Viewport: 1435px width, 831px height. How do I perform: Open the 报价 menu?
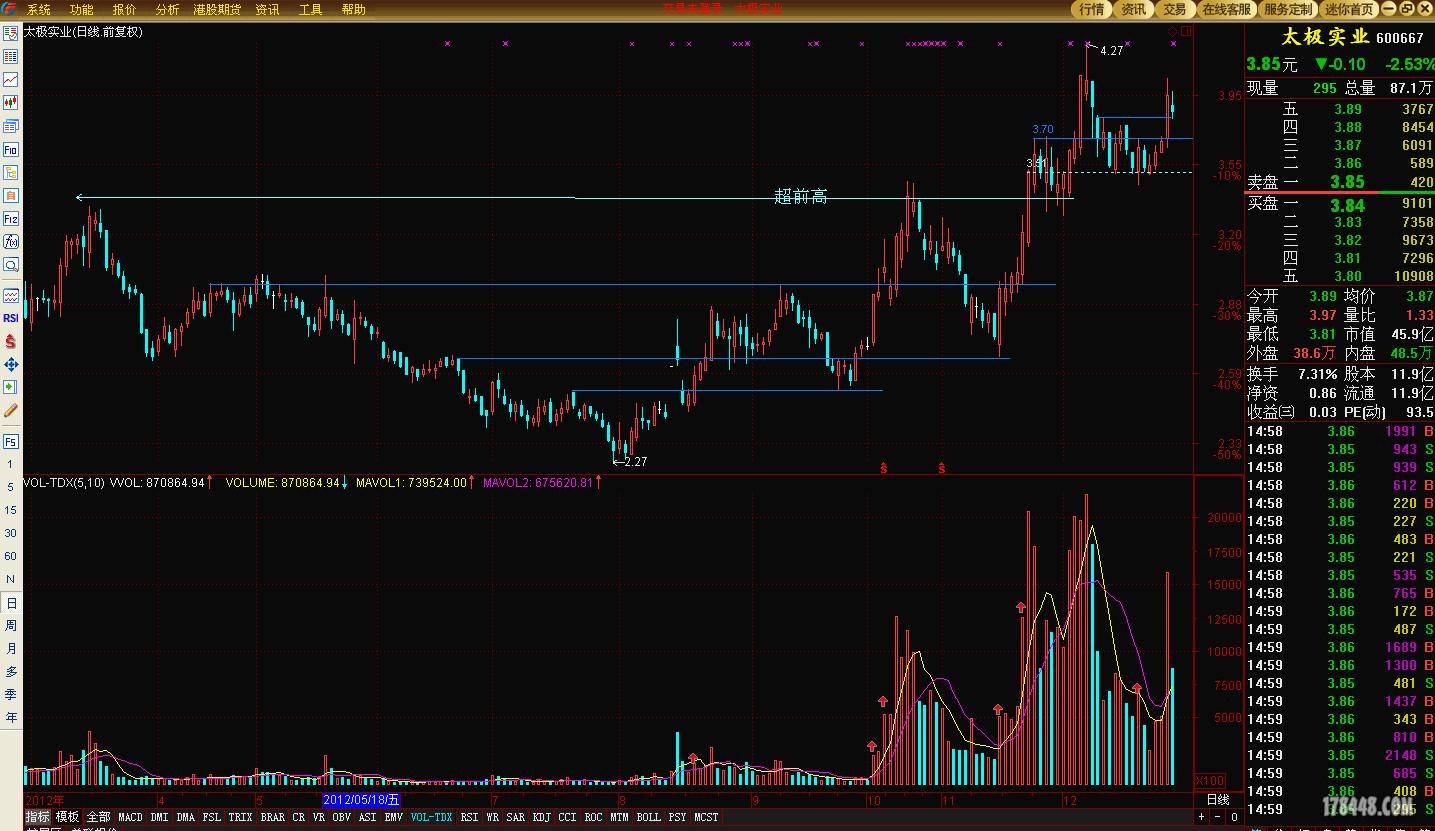tap(125, 9)
